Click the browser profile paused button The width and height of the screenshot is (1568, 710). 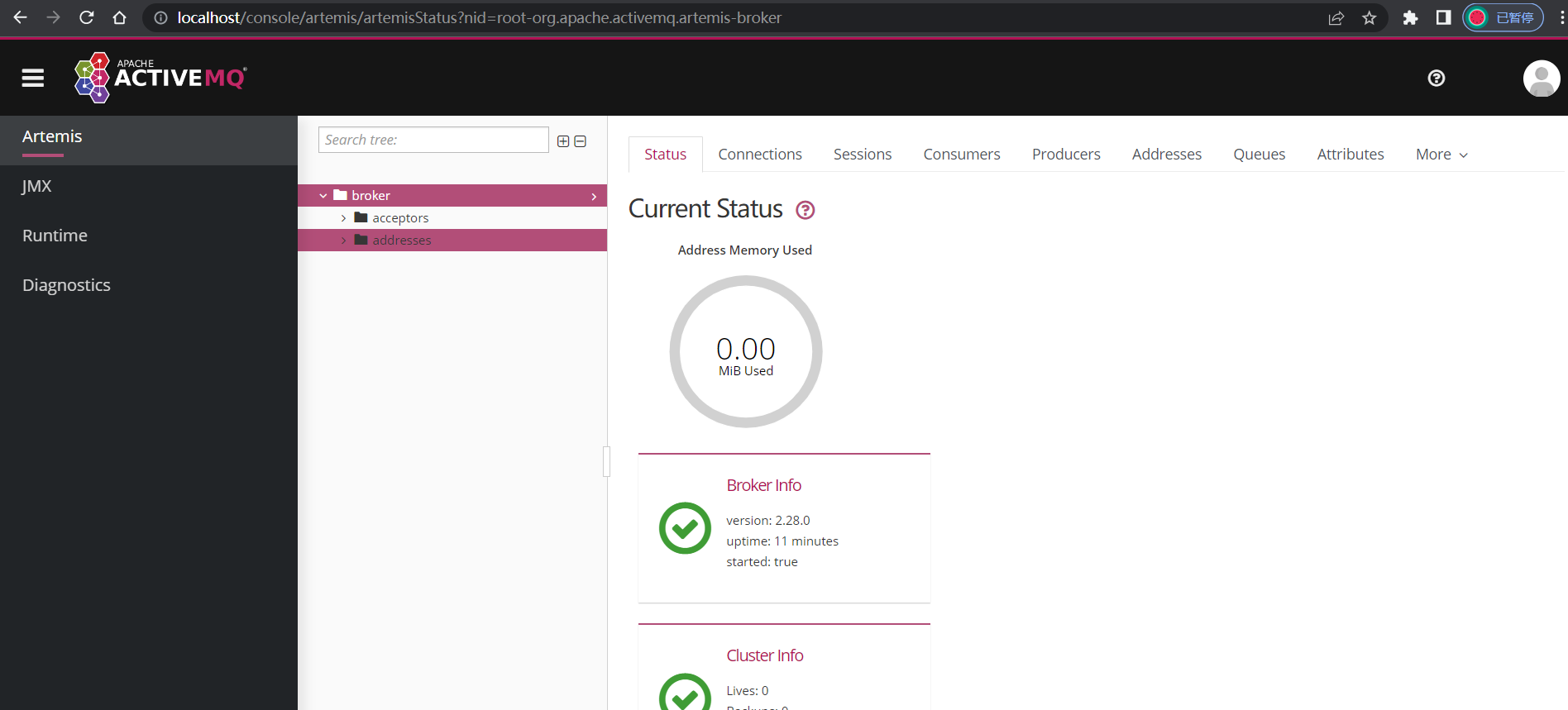1503,17
